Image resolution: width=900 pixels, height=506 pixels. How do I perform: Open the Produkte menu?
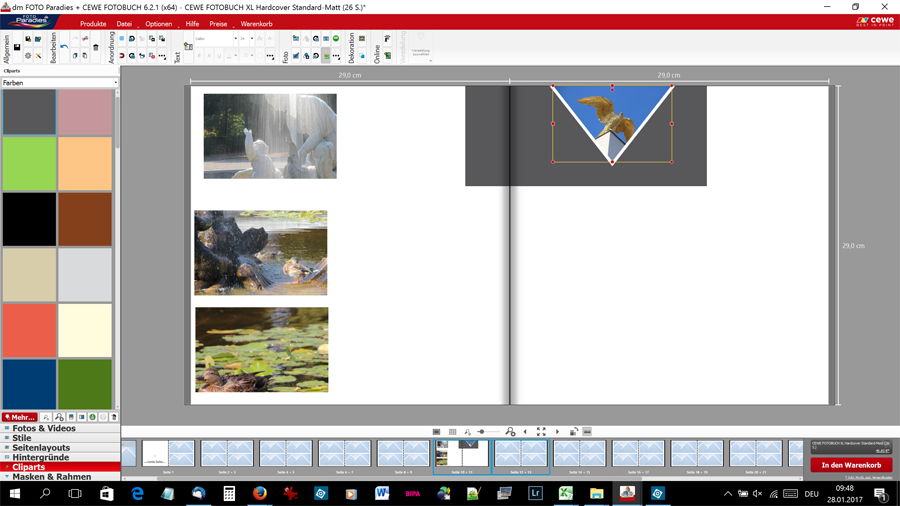pyautogui.click(x=93, y=24)
